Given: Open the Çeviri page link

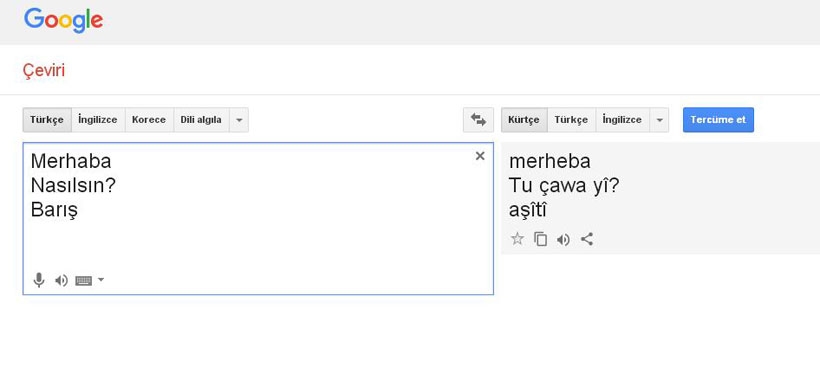Looking at the screenshot, I should coord(44,70).
